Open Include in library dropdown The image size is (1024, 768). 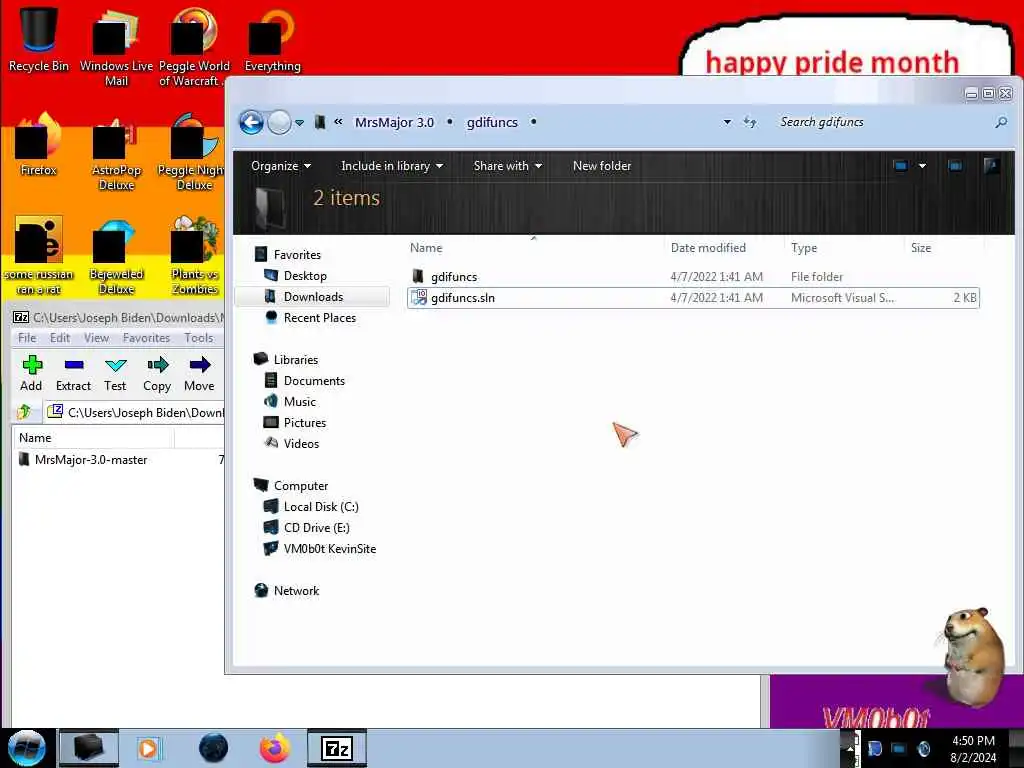392,166
